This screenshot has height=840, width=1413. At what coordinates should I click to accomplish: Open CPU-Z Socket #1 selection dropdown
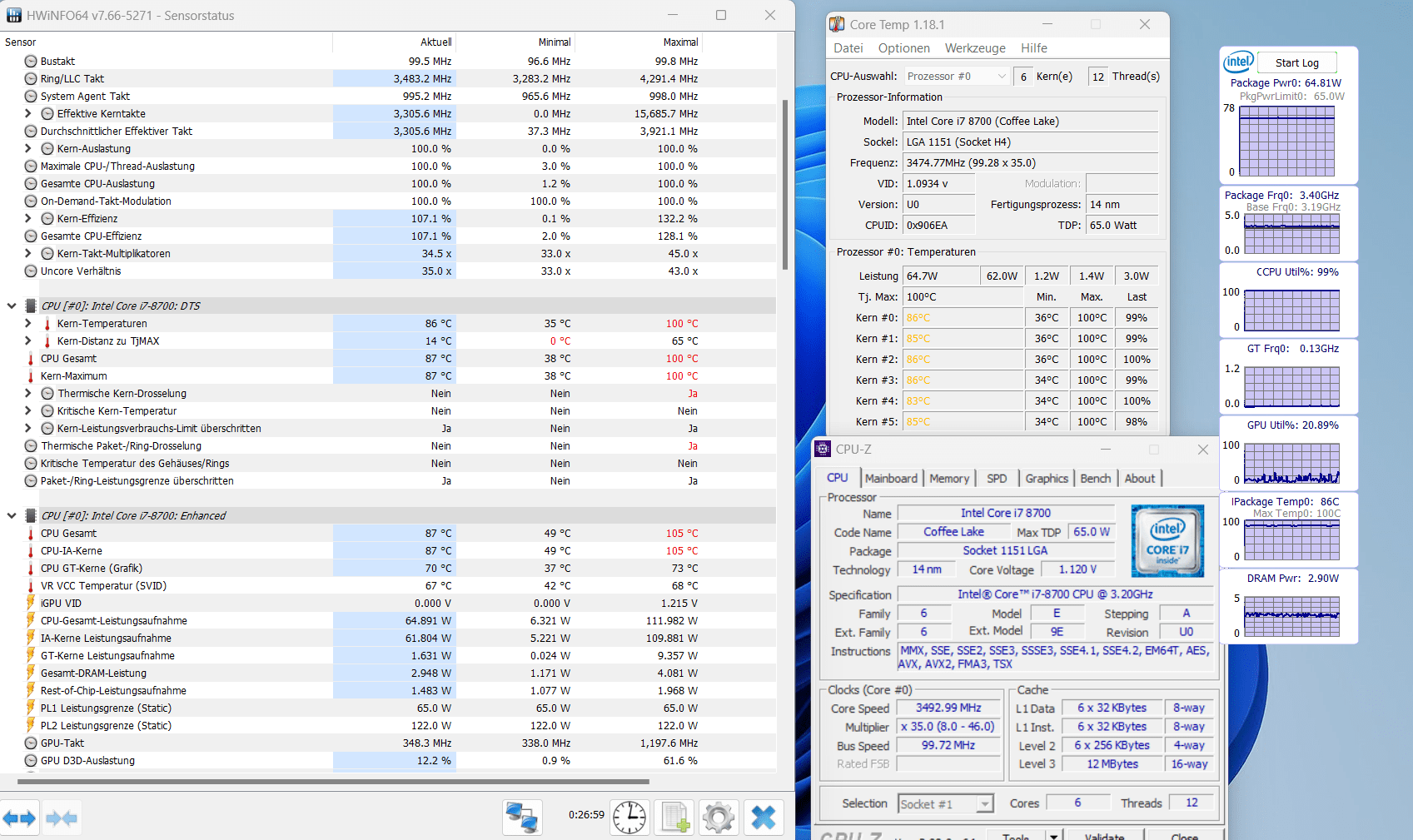tap(946, 803)
